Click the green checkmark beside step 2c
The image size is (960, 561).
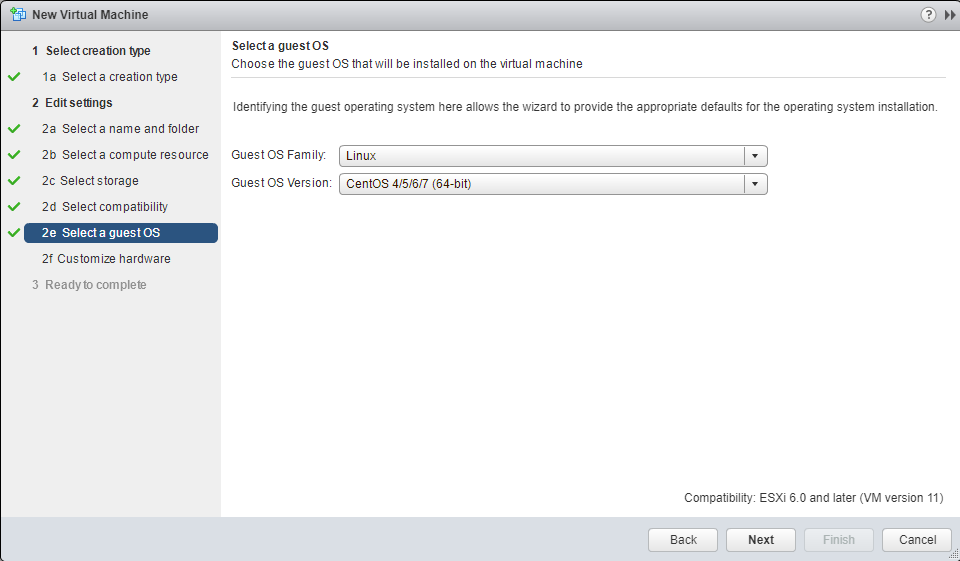[14, 181]
